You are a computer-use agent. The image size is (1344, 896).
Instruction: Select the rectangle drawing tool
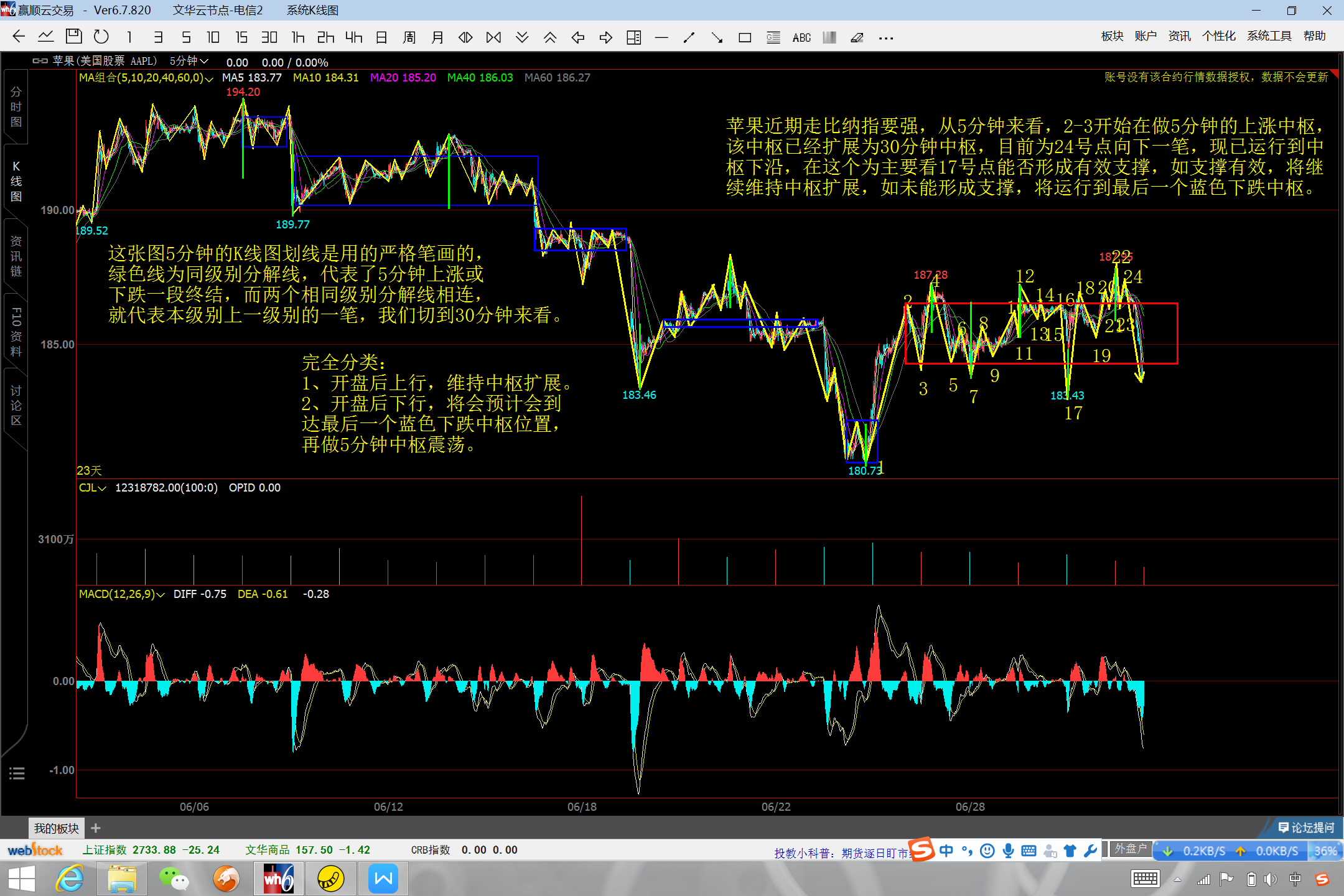745,38
